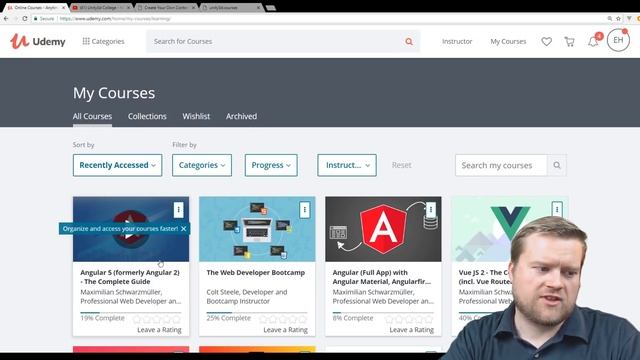Open options menu on Web Developer Bootcamp card

pos(304,210)
